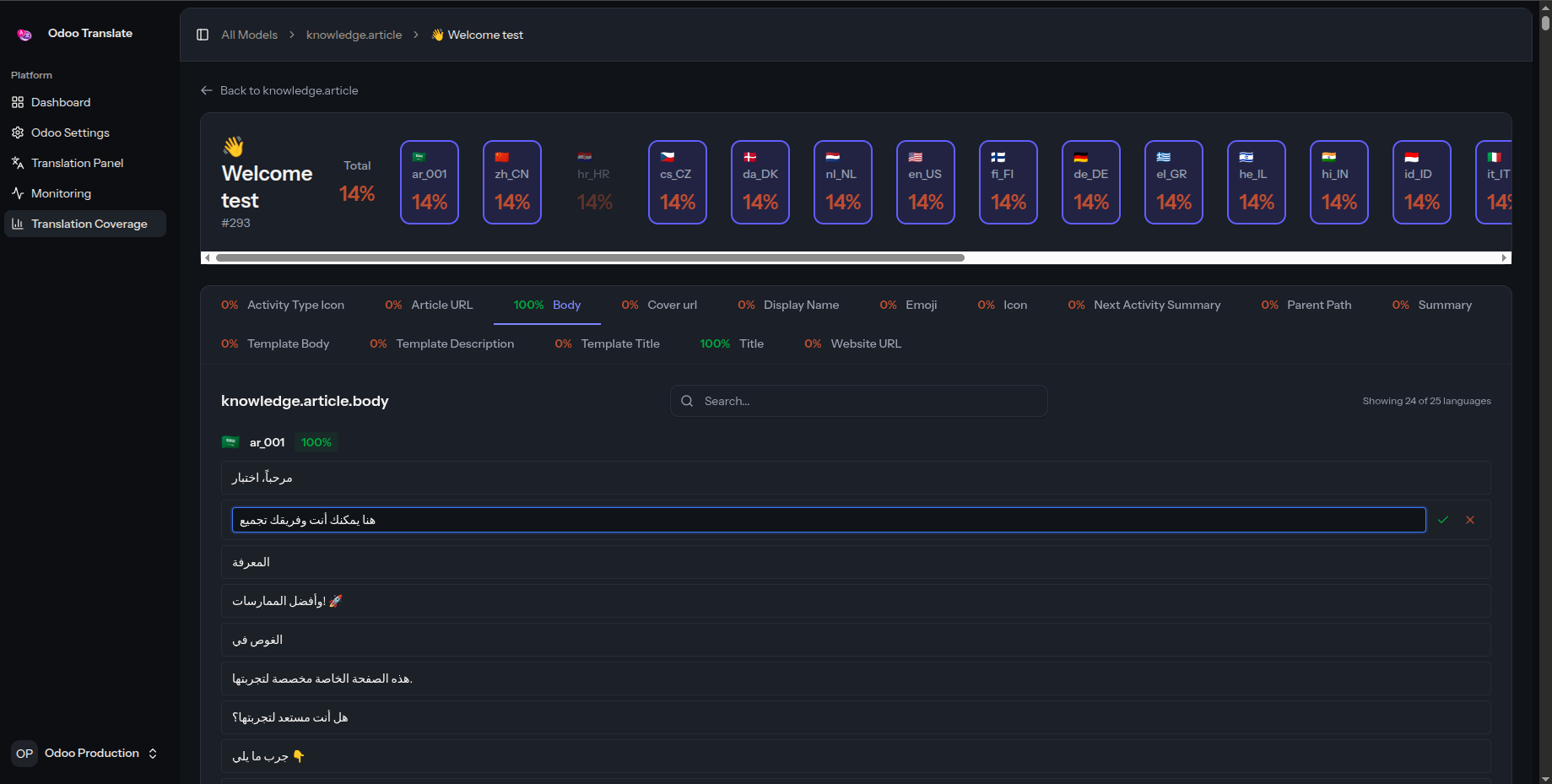Screen dimensions: 1552x784
Task: Toggle nl_NL language card
Action: [x=843, y=182]
